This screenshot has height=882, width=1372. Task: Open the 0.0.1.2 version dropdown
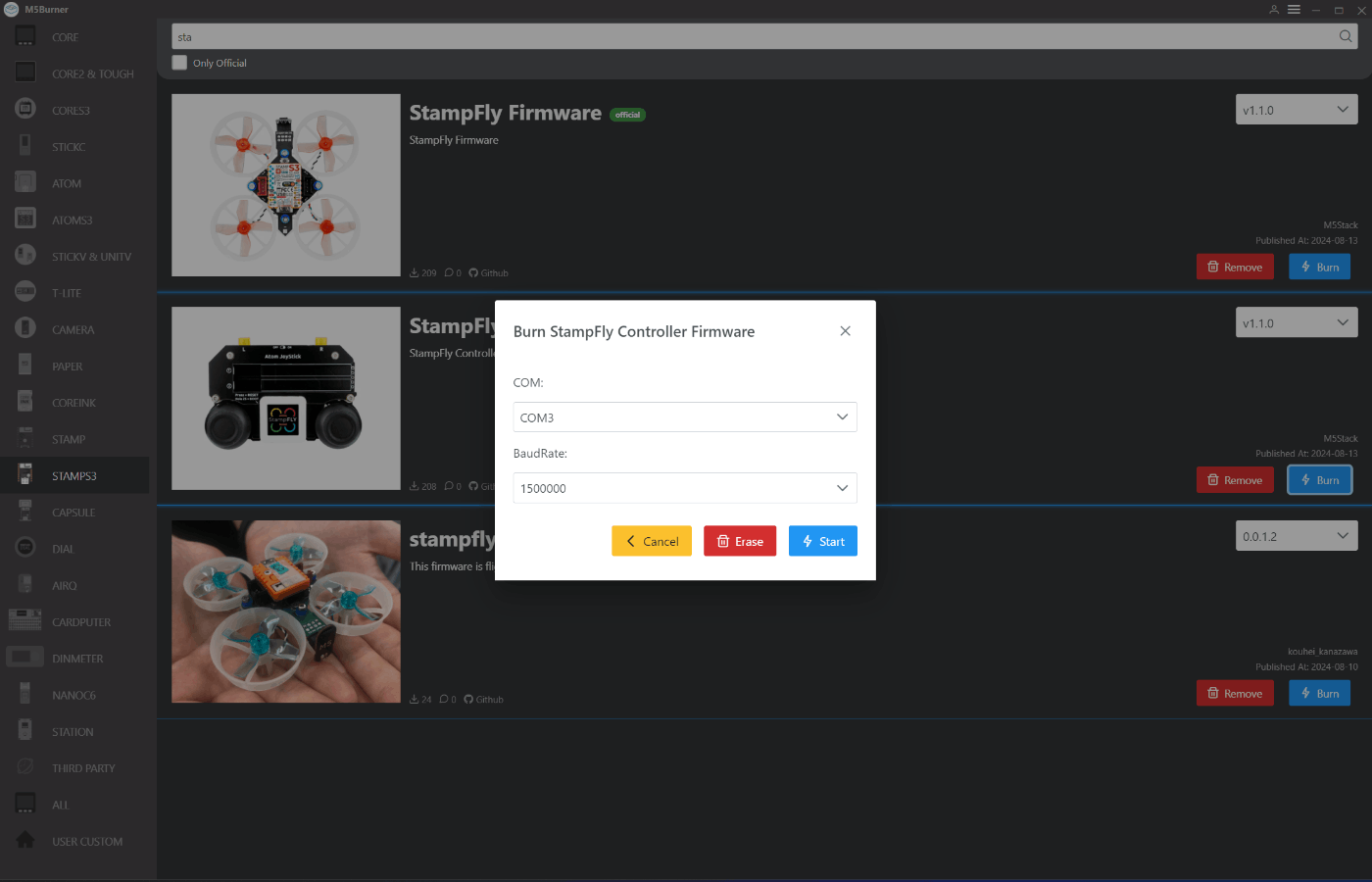coord(1297,536)
